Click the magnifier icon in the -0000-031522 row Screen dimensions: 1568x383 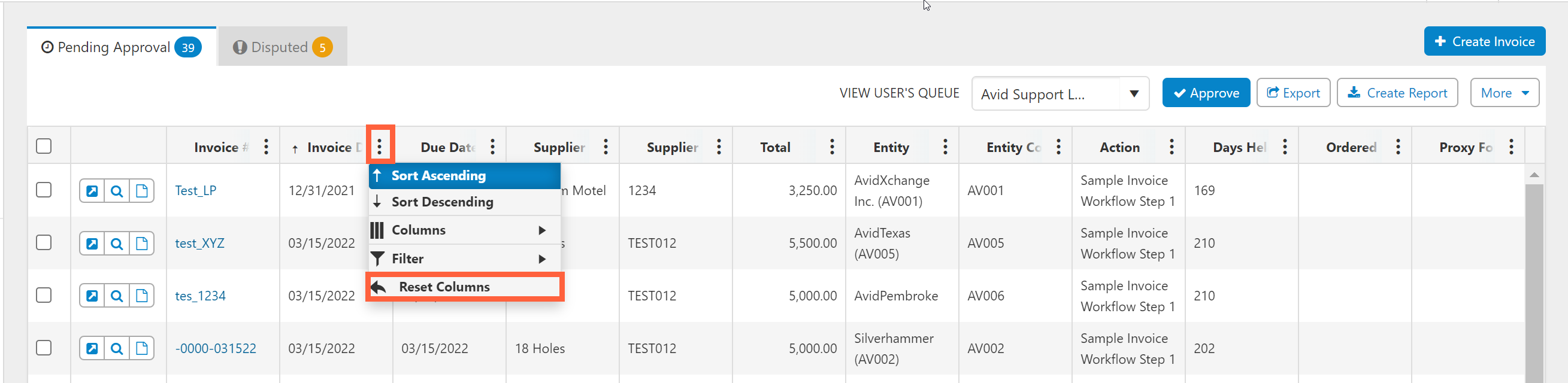click(x=117, y=349)
